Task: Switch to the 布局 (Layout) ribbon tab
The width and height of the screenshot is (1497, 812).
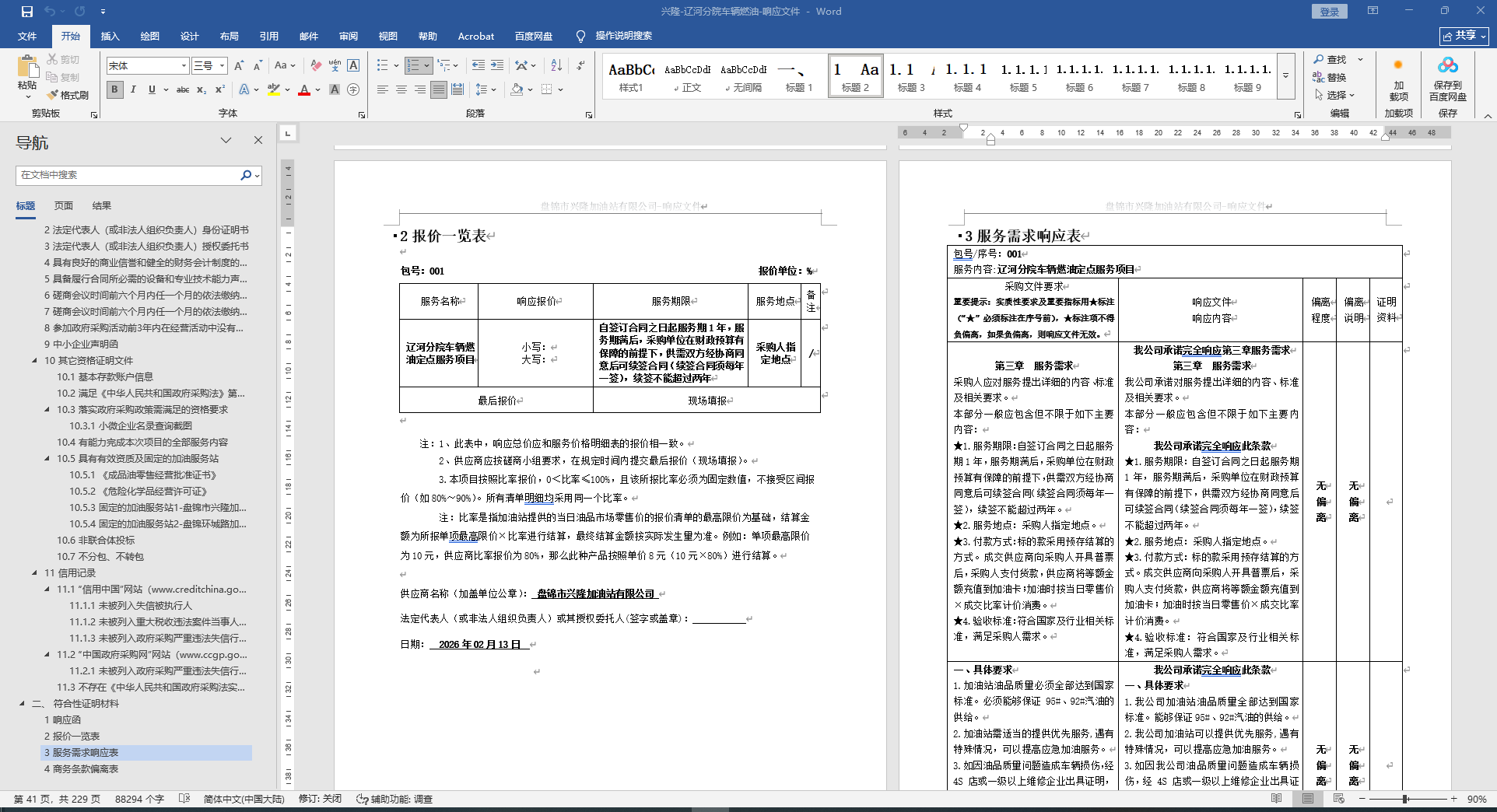Action: [x=230, y=36]
